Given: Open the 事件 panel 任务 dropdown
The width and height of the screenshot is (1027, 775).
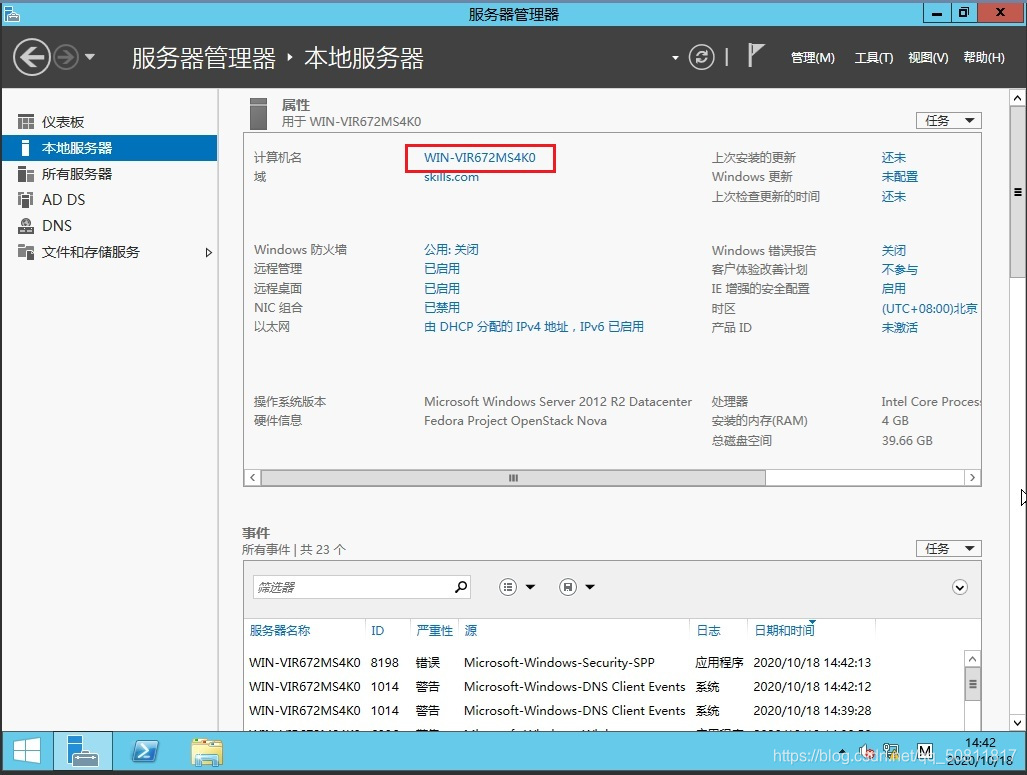Looking at the screenshot, I should 948,548.
